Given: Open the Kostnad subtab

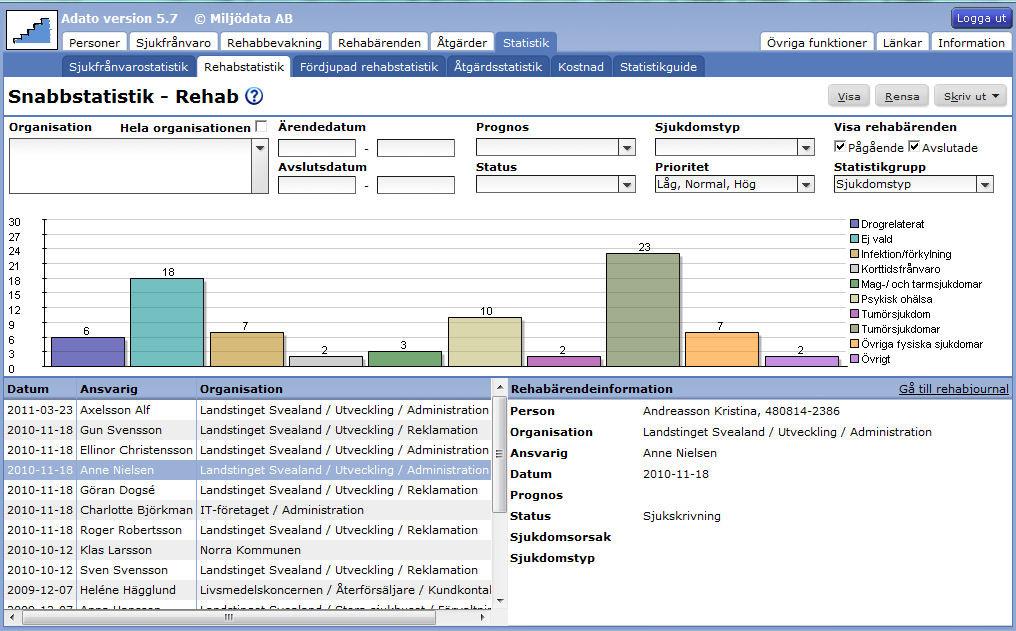Looking at the screenshot, I should click(581, 66).
